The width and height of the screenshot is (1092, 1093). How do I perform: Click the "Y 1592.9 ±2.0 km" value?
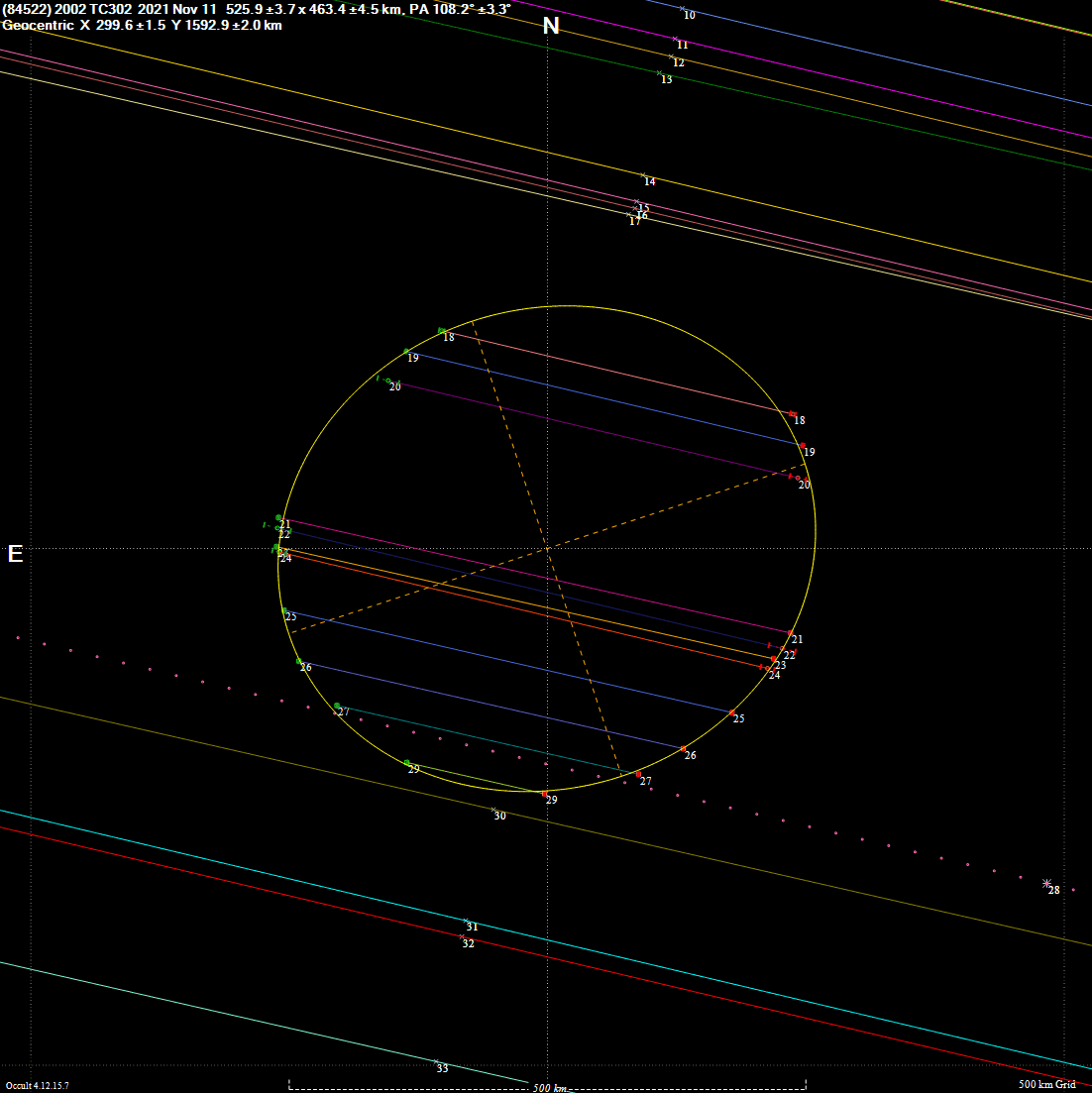(x=227, y=25)
